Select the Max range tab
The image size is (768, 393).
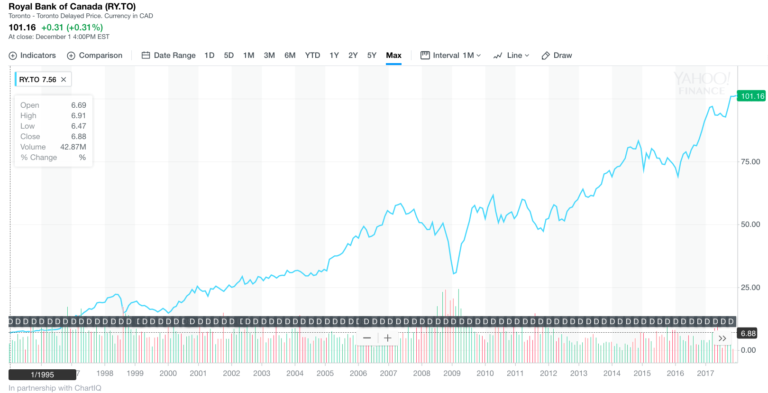point(393,55)
